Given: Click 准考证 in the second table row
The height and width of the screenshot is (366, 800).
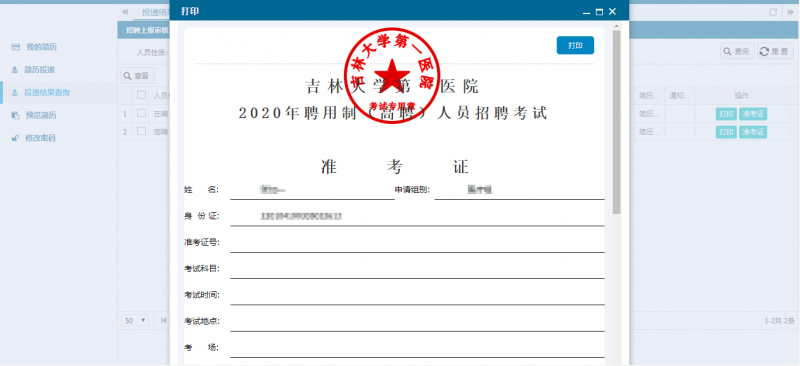Looking at the screenshot, I should pyautogui.click(x=753, y=132).
